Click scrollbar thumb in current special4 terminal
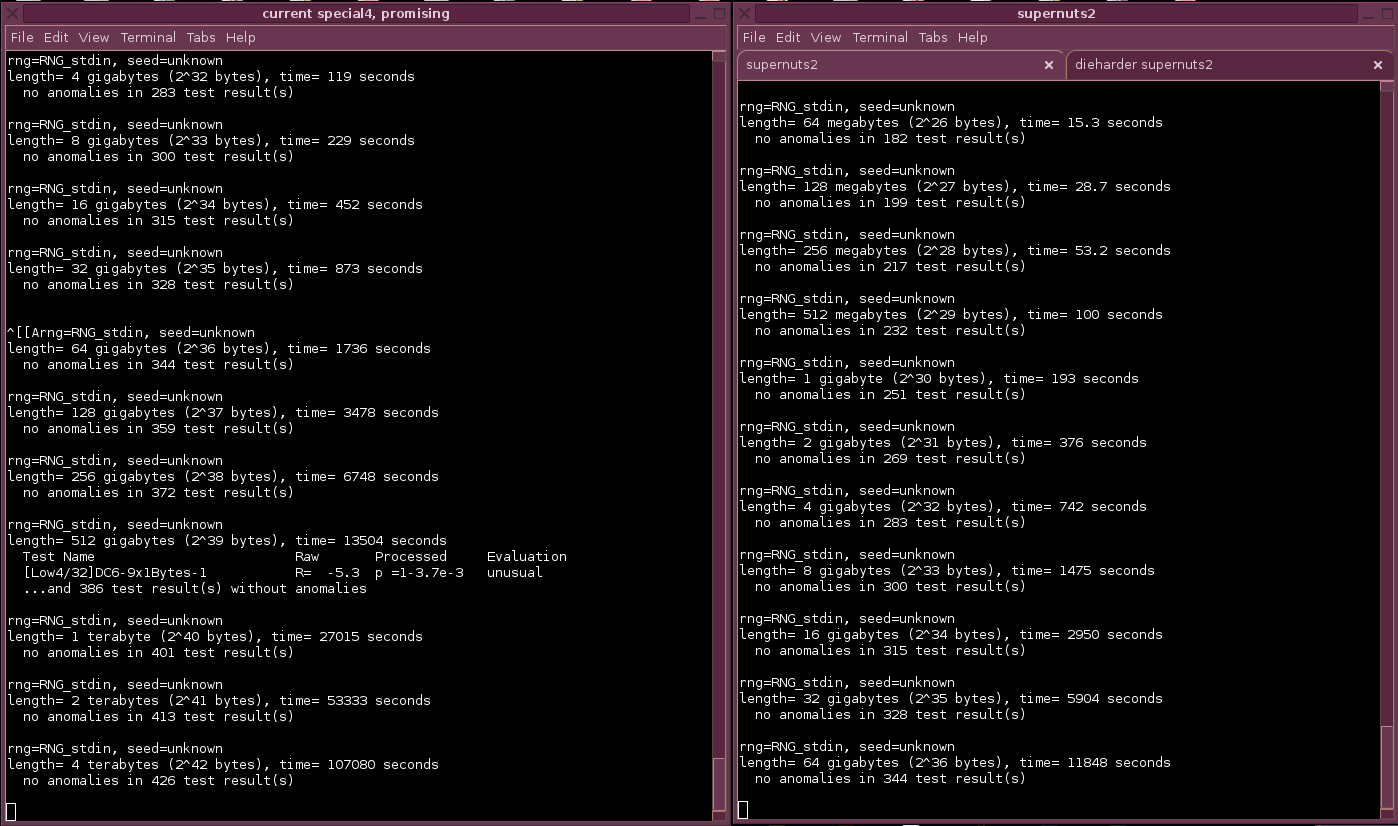The image size is (1398, 826). 719,782
